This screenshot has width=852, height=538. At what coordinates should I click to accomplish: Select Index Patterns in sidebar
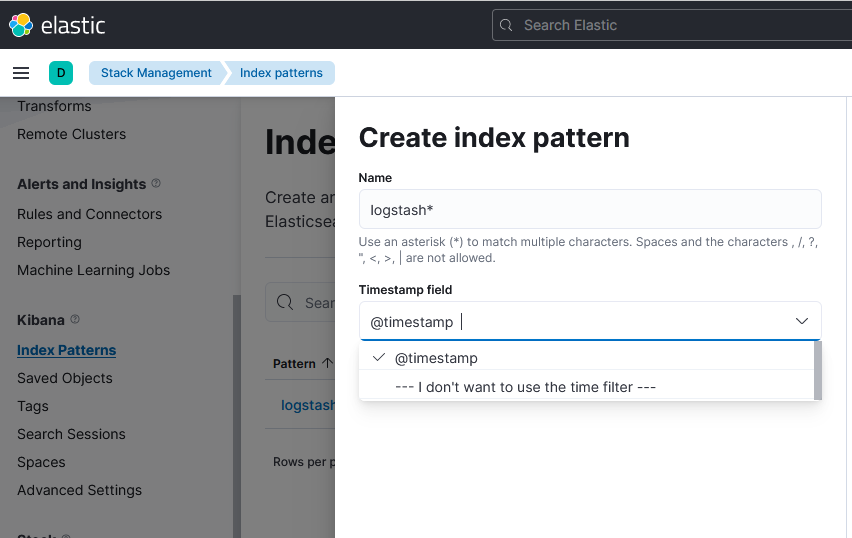click(x=66, y=350)
